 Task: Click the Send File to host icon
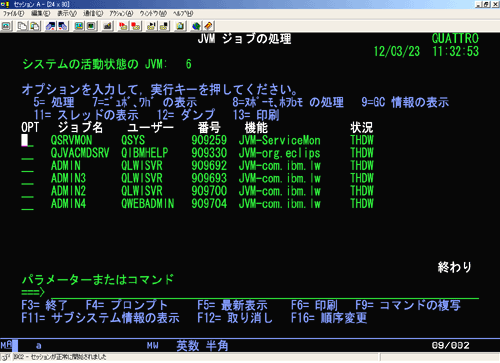[50, 26]
